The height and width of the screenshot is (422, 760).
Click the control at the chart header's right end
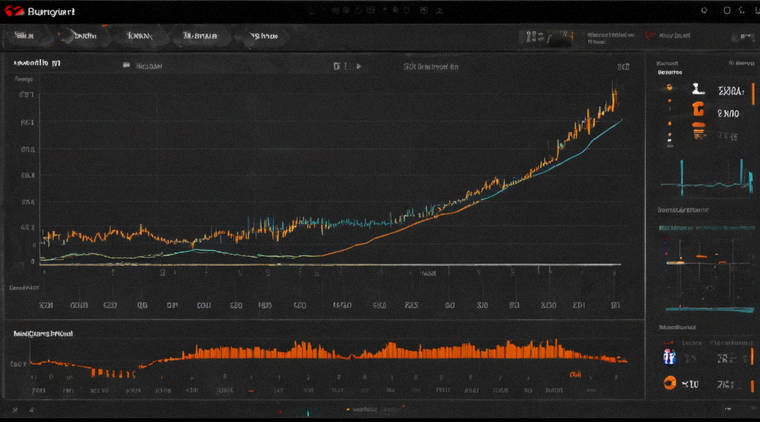point(623,67)
